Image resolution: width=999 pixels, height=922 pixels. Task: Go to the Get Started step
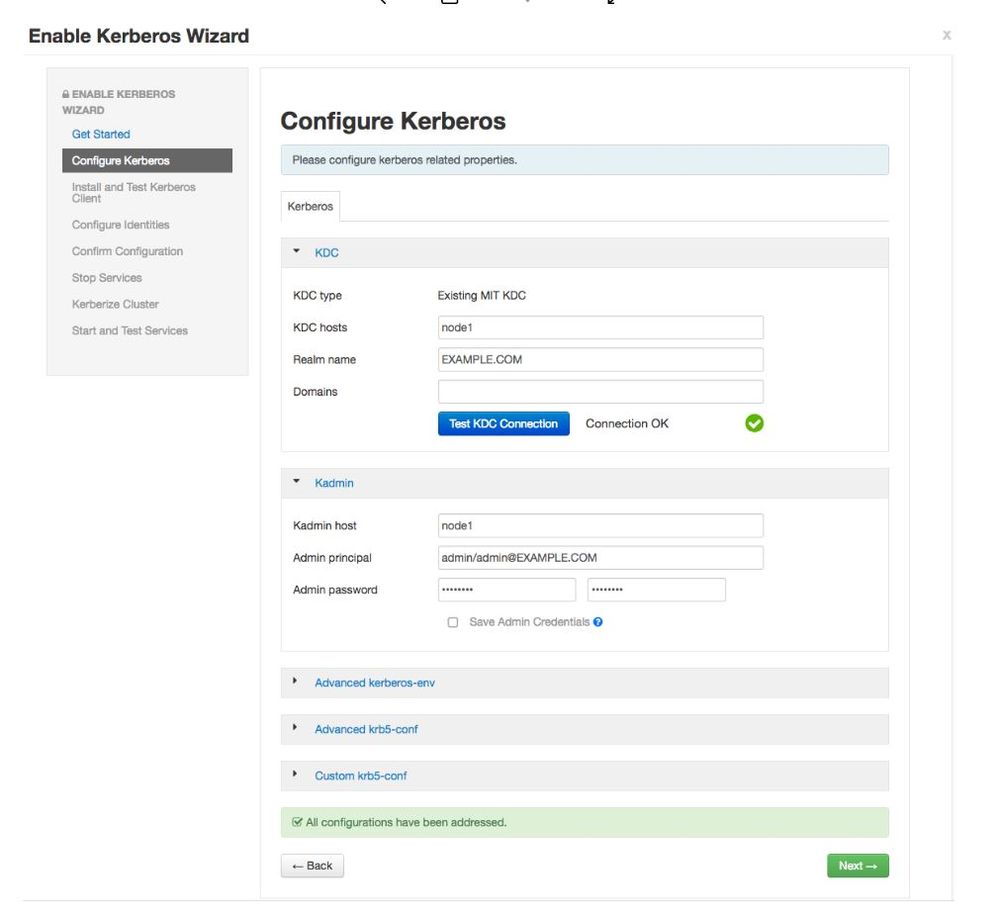101,134
